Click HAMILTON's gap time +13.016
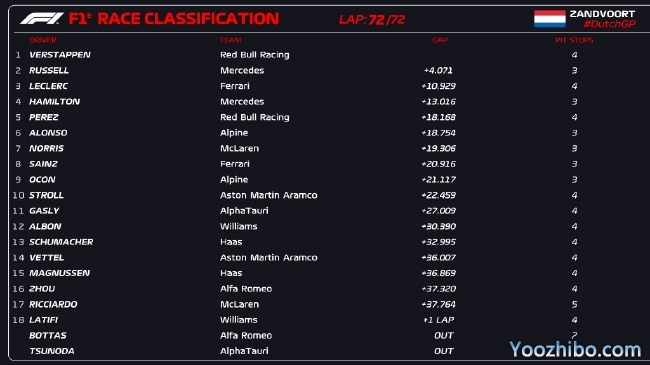The height and width of the screenshot is (365, 650). pyautogui.click(x=438, y=102)
